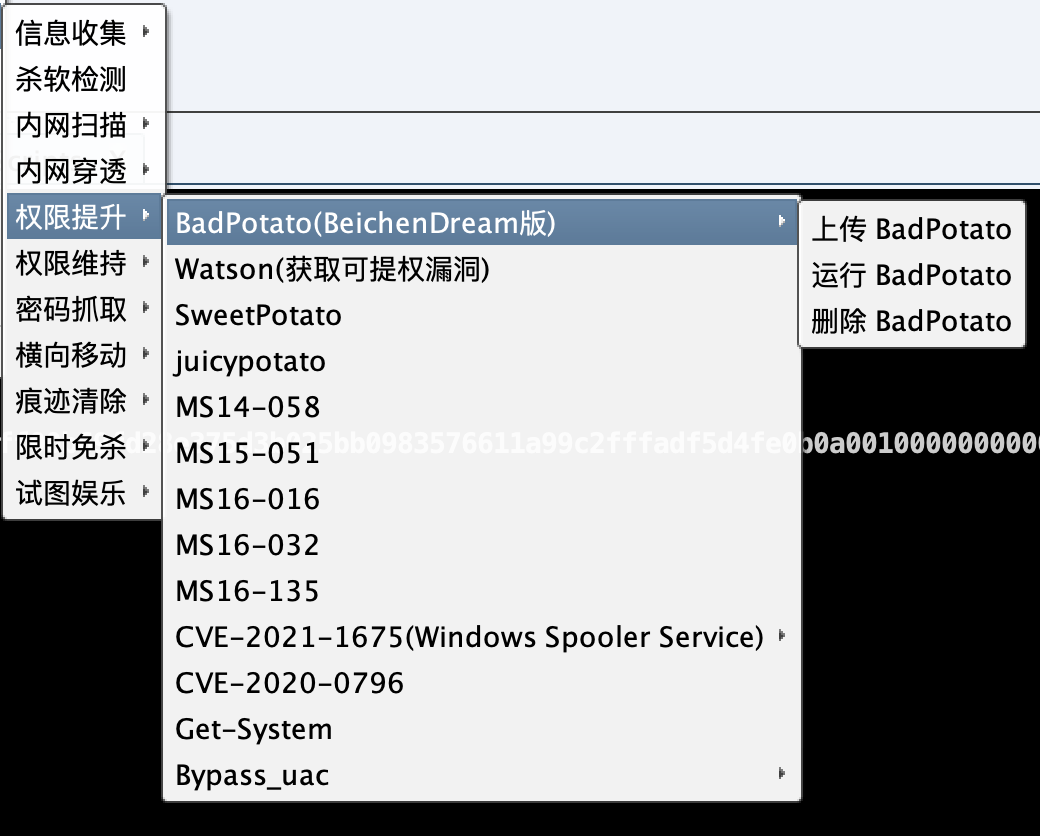Open the 试图娱乐 submenu
This screenshot has width=1040, height=836.
(84, 493)
